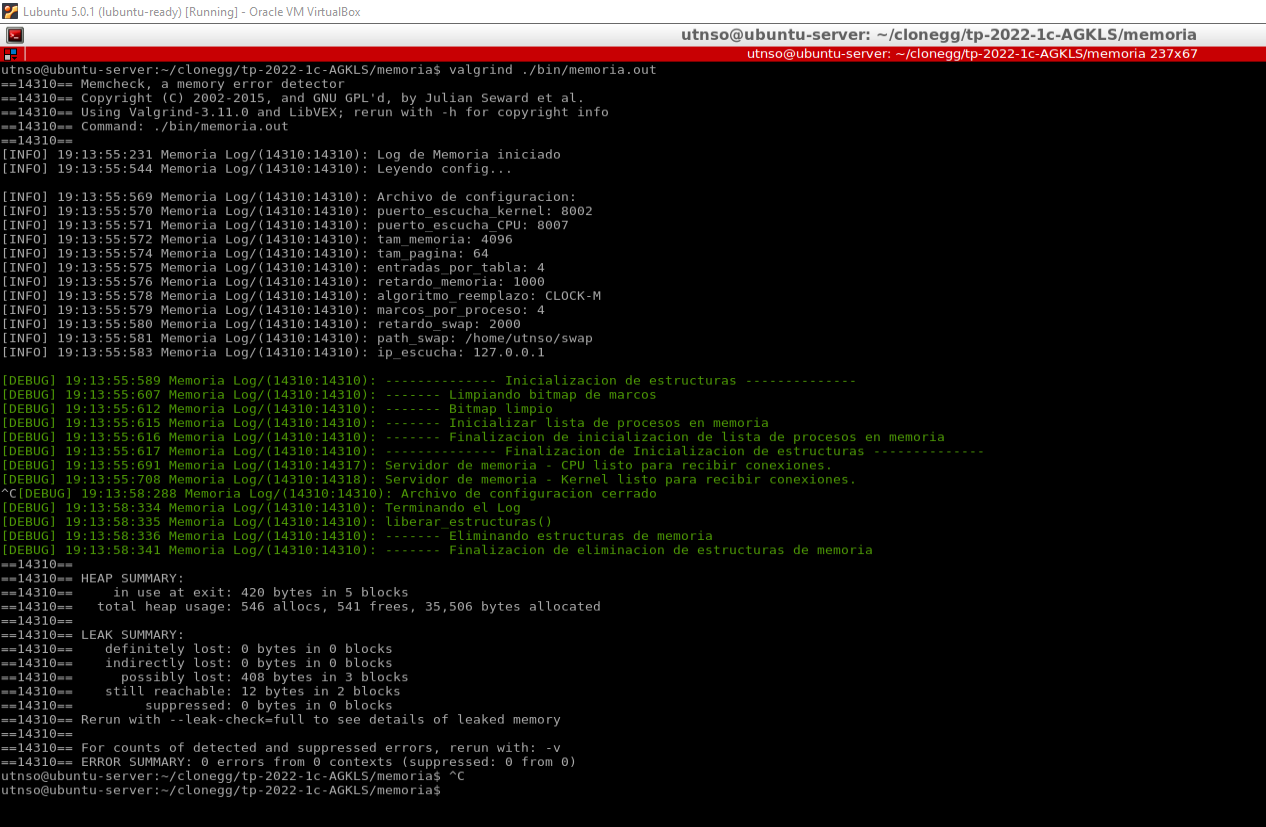Click the red terminal icon in the window header
Image resolution: width=1266 pixels, height=827 pixels.
click(x=15, y=35)
